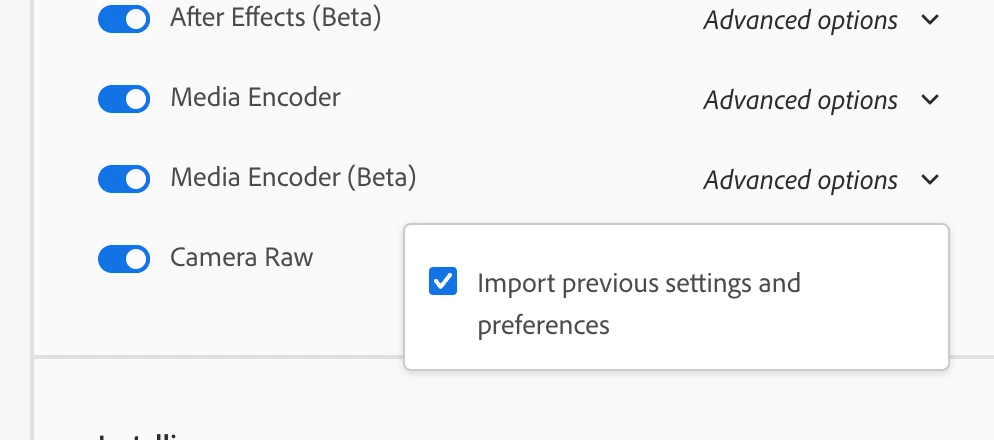
Task: Switch off the Camera Raw toggle
Action: (124, 259)
